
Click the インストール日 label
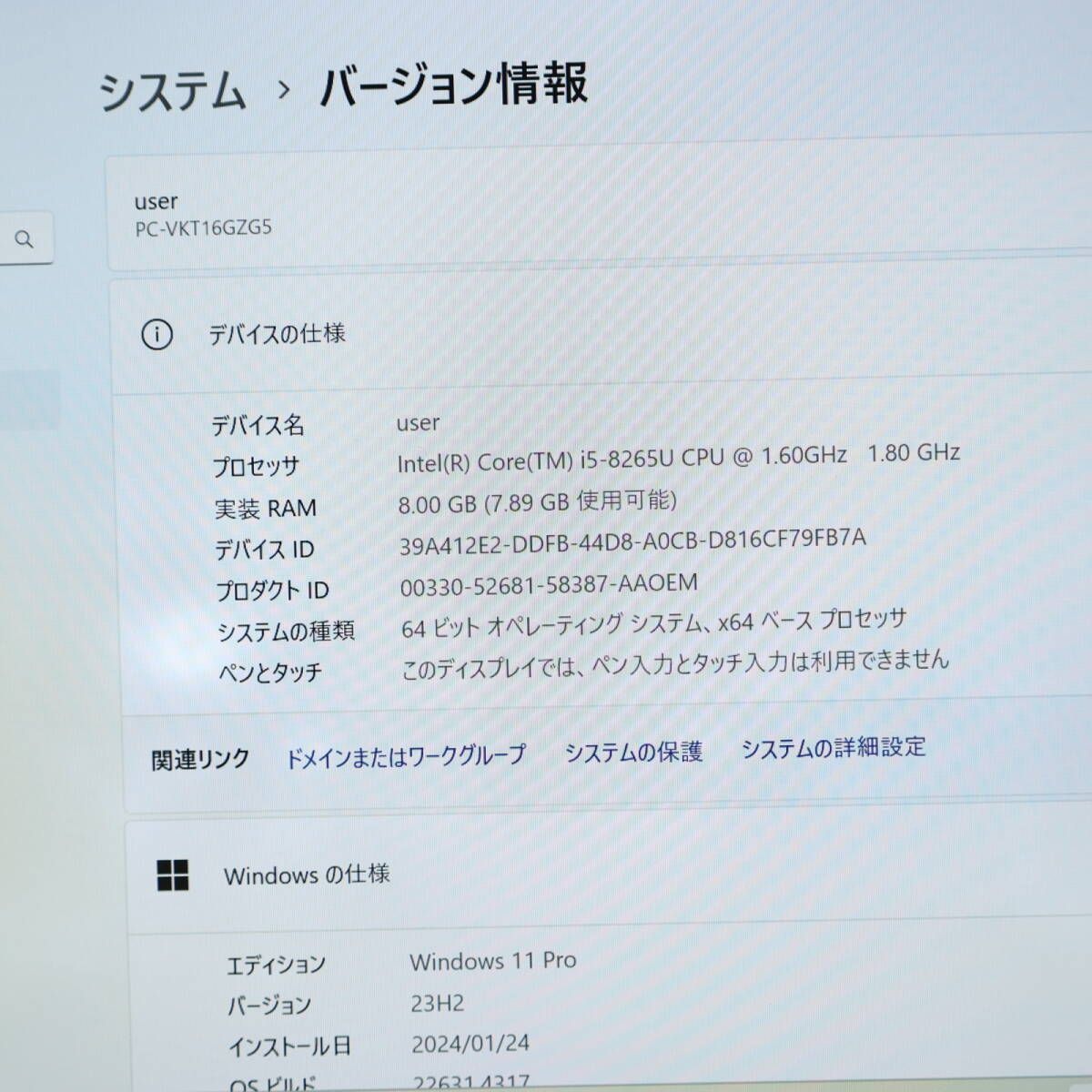[x=289, y=1046]
